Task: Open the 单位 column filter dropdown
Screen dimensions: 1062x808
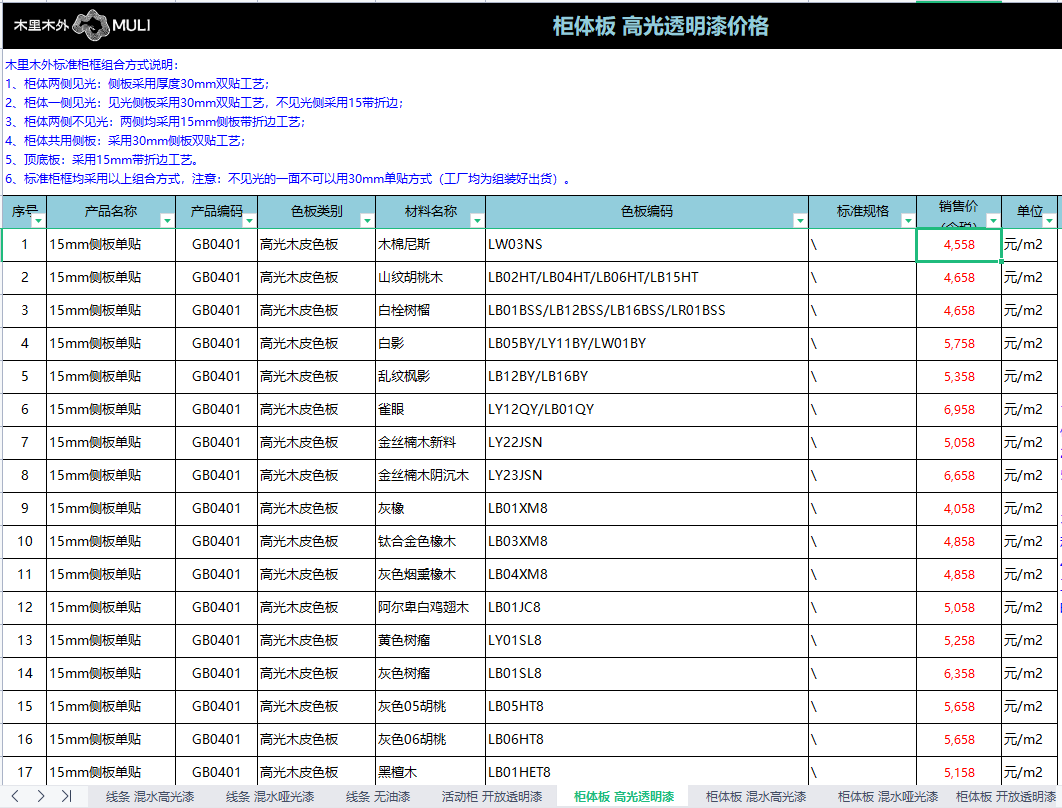Action: coord(1050,220)
